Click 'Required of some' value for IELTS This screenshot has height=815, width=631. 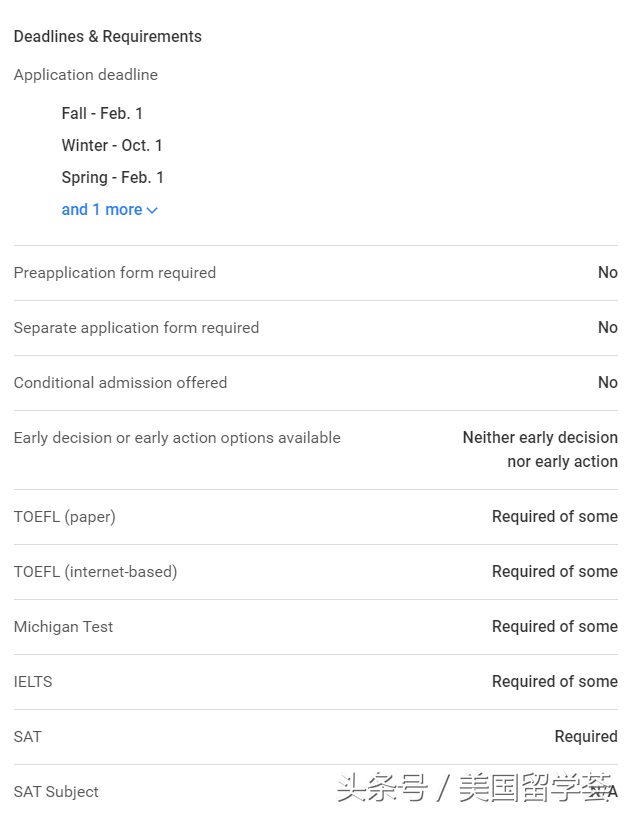[554, 682]
